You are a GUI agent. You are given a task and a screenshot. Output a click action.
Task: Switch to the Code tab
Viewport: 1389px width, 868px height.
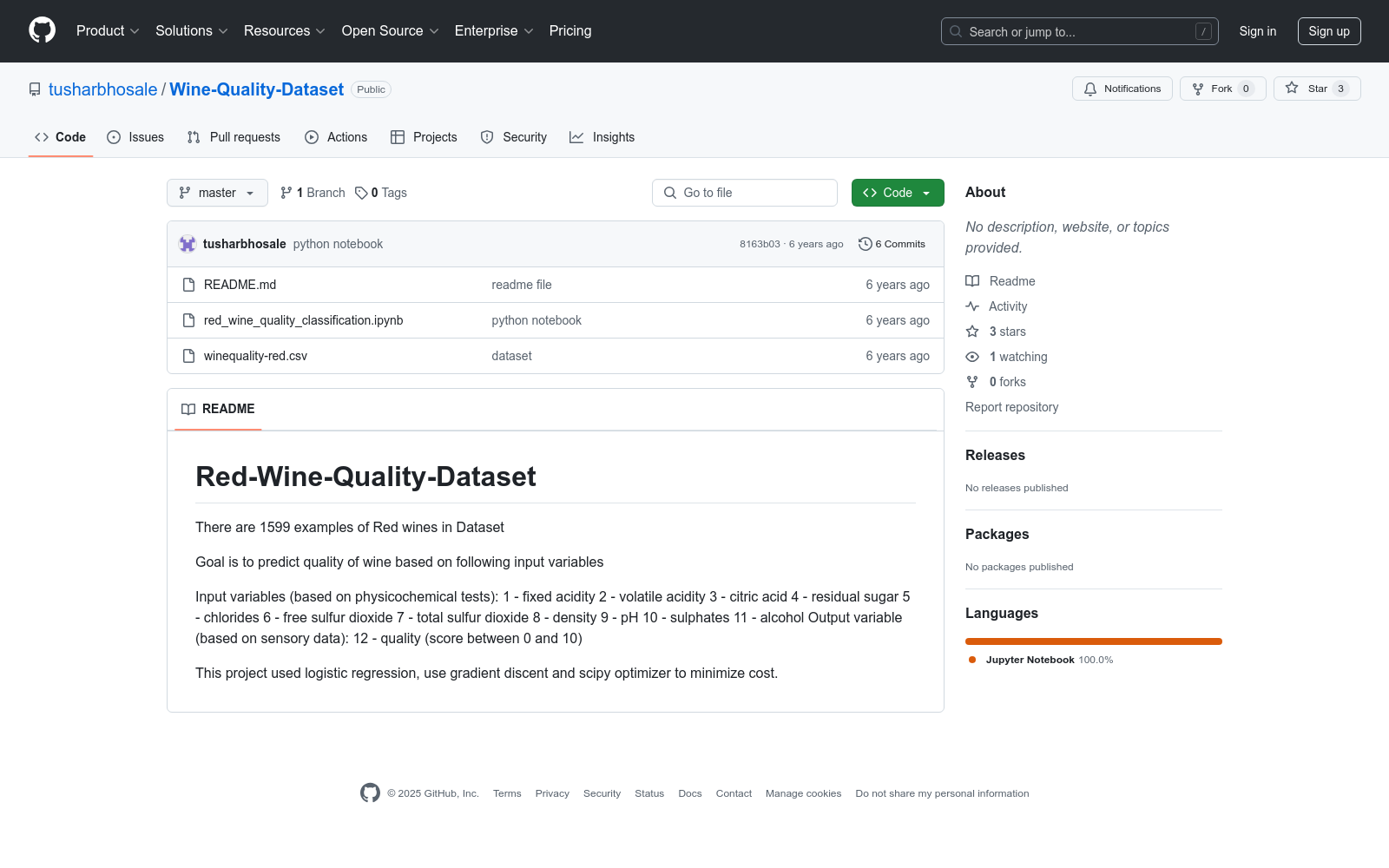[x=61, y=137]
